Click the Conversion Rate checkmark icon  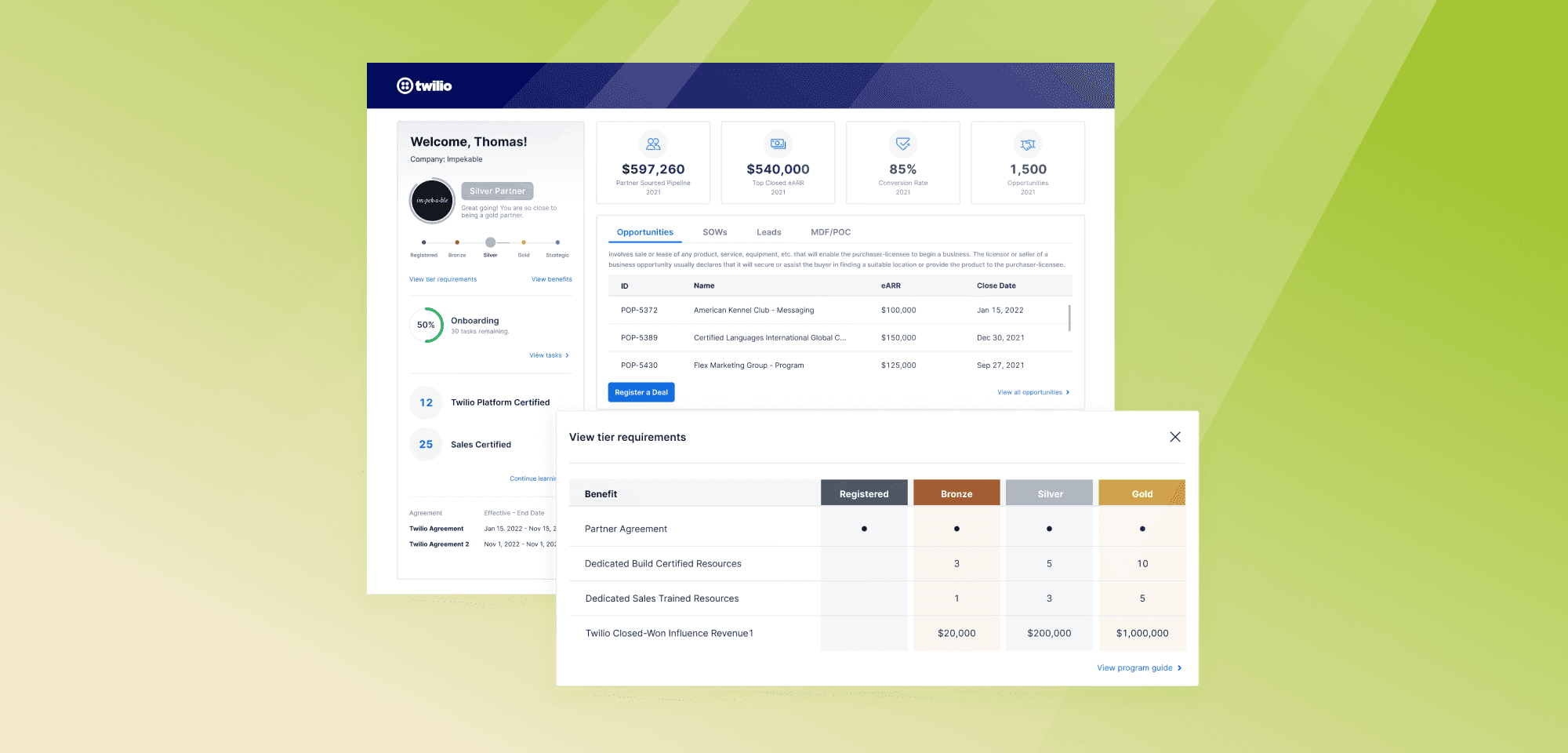click(x=903, y=144)
